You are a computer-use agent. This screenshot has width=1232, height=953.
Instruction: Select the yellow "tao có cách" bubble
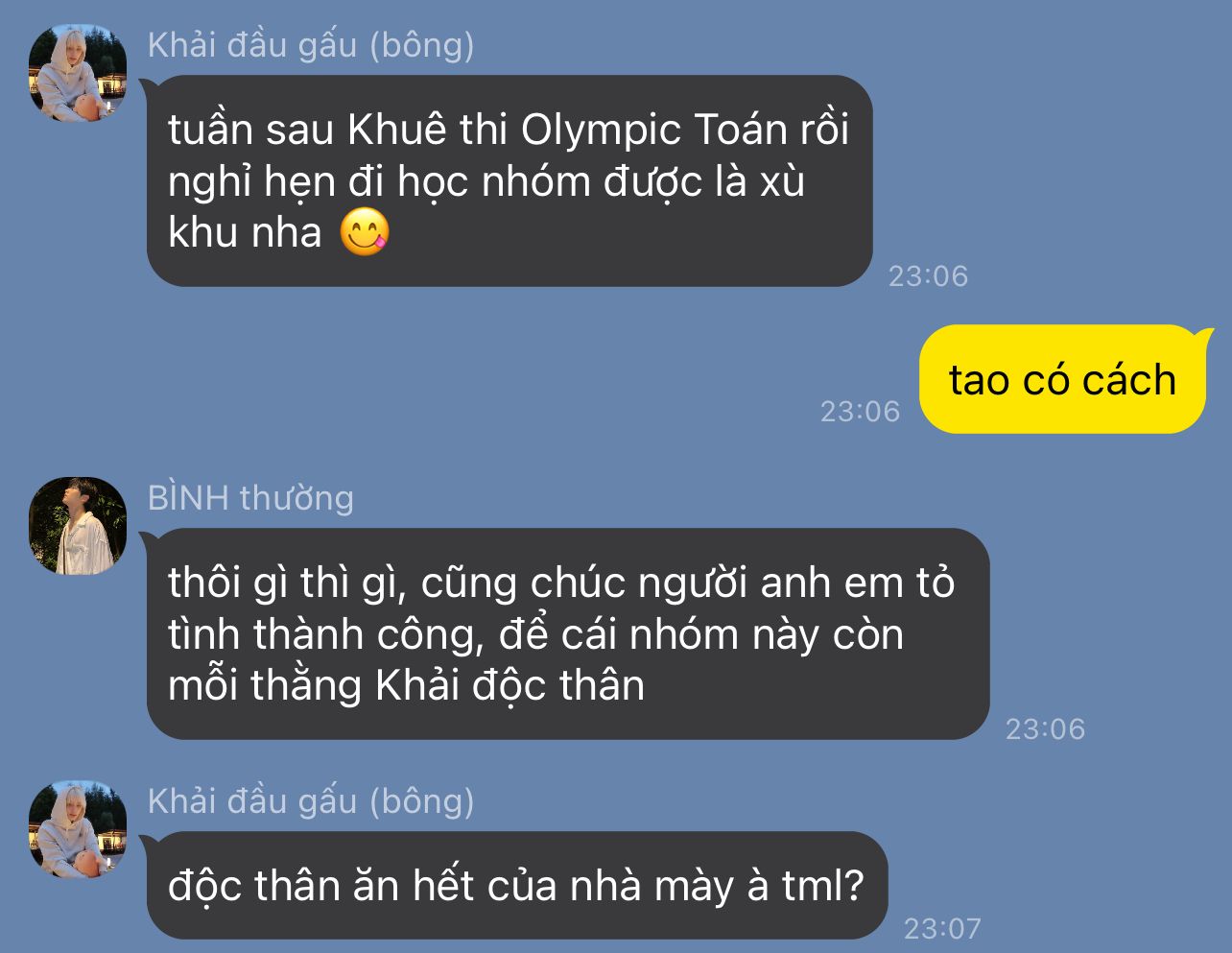tap(1062, 379)
